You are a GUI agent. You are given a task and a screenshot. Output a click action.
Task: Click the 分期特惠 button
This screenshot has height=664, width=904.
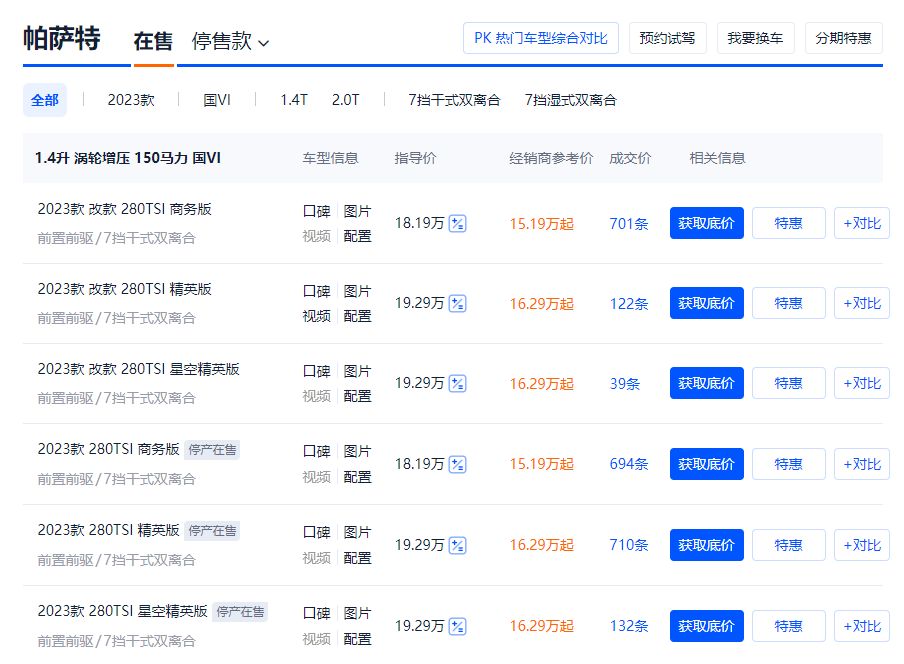(x=843, y=37)
